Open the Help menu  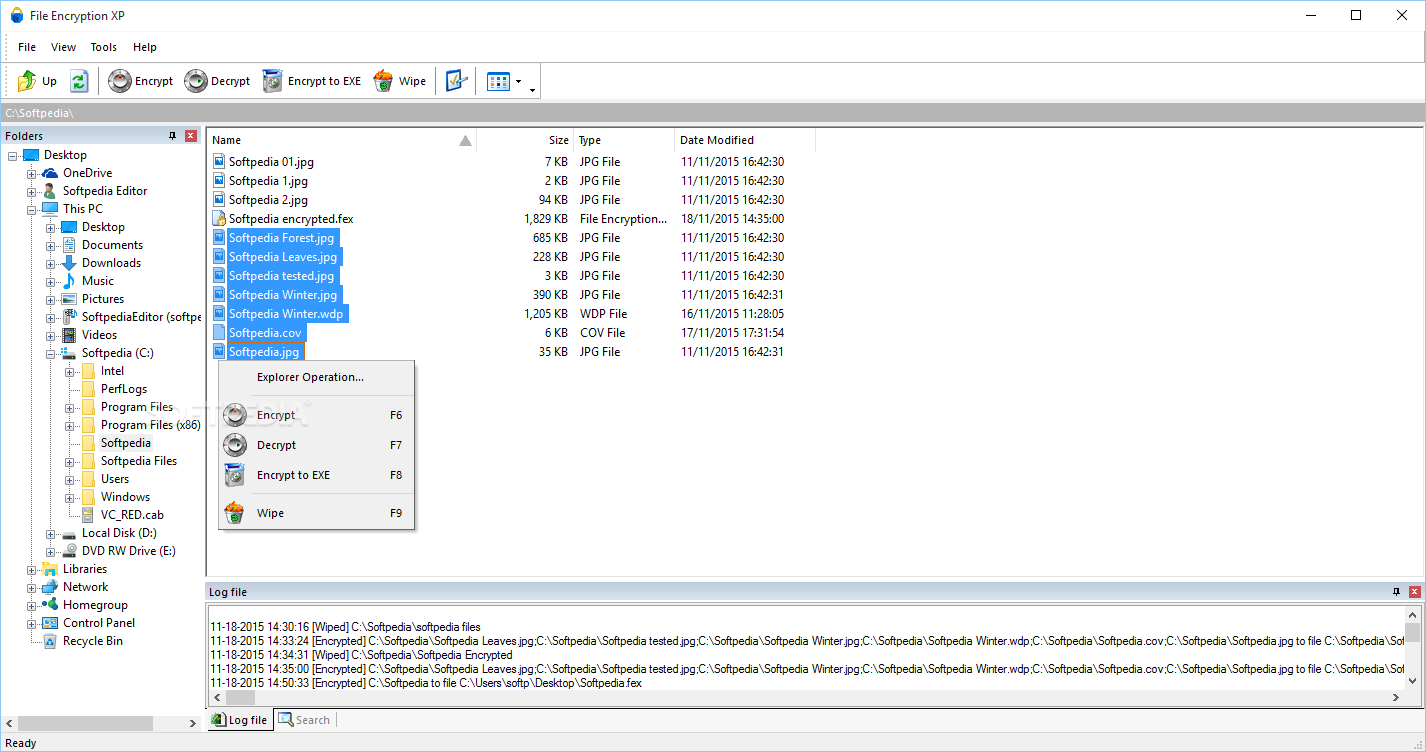[x=145, y=47]
